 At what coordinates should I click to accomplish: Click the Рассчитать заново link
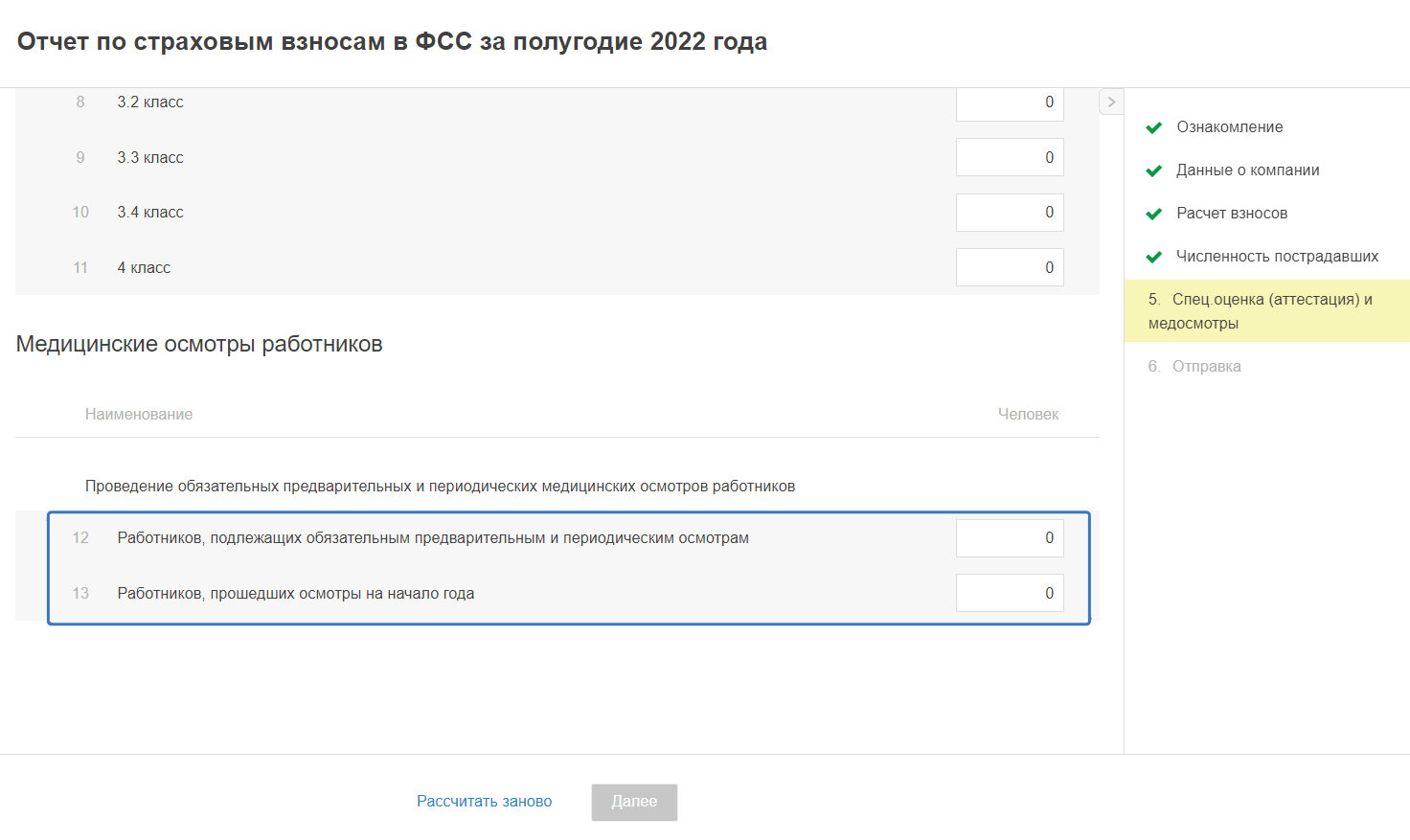click(x=484, y=802)
